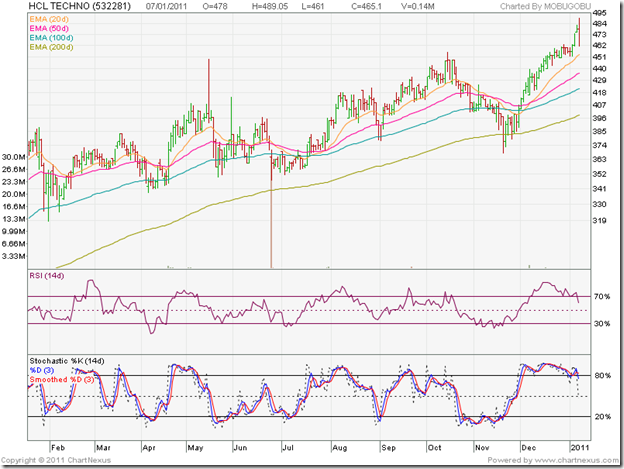Click the 30.0M volume axis label
Screen dimensions: 624x469
(14, 157)
